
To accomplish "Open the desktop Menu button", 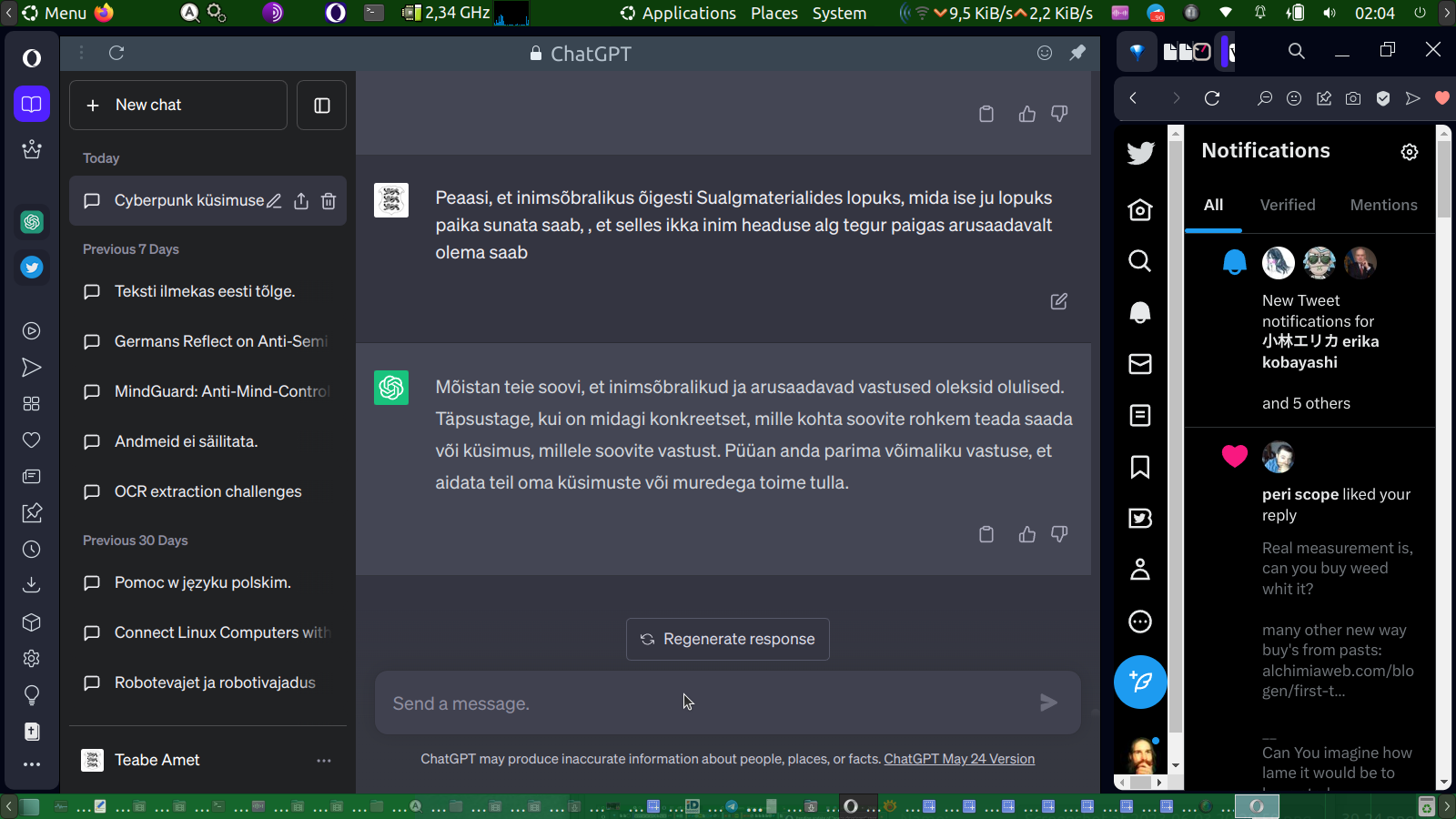I will [55, 14].
